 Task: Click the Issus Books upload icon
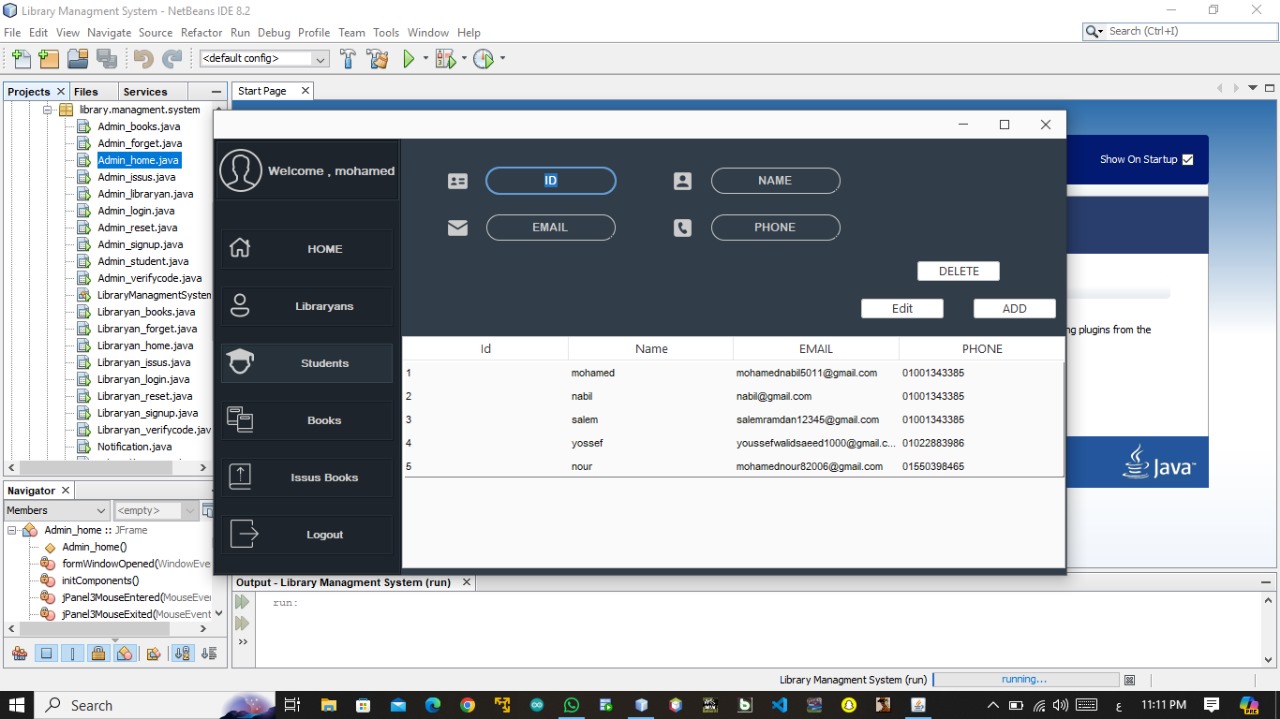click(x=240, y=477)
